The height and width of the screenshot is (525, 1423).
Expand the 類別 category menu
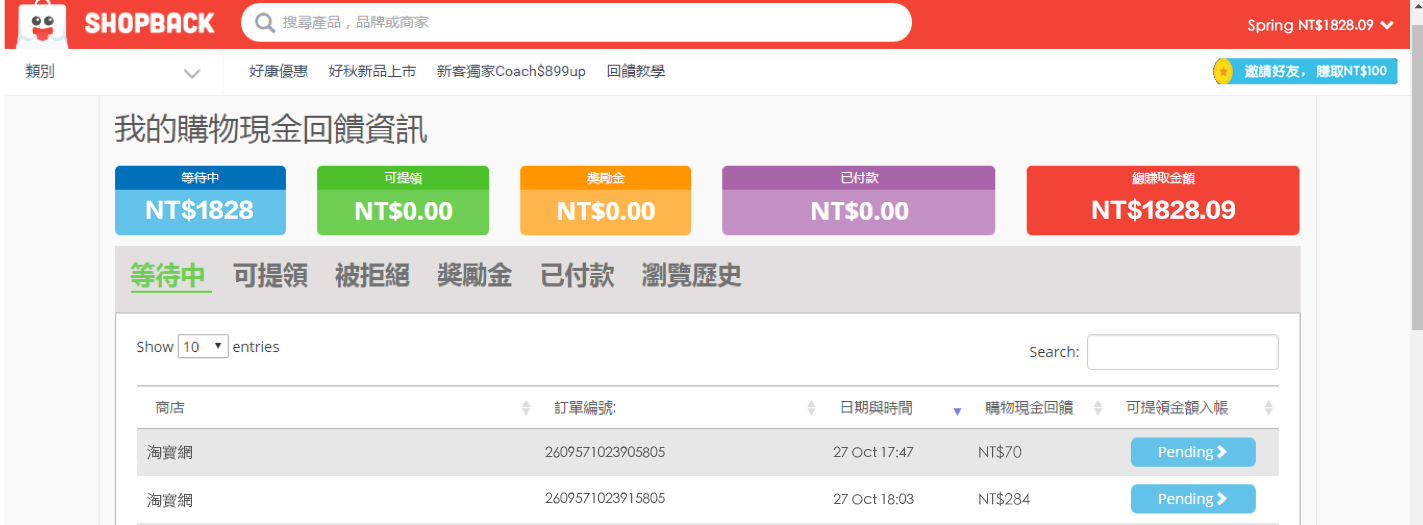pos(113,72)
